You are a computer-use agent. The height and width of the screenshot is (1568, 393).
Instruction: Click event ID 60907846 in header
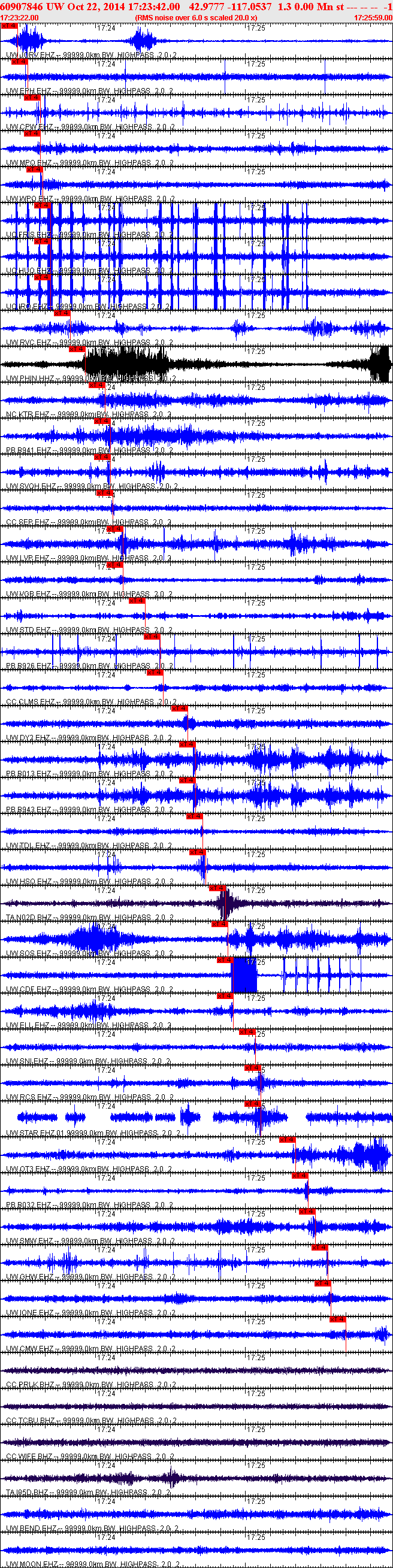[x=22, y=7]
